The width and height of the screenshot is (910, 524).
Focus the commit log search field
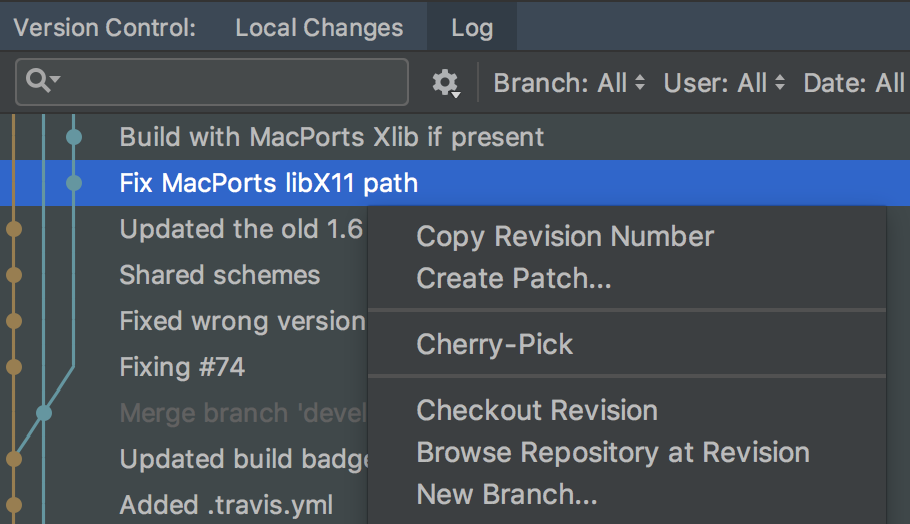[x=230, y=82]
